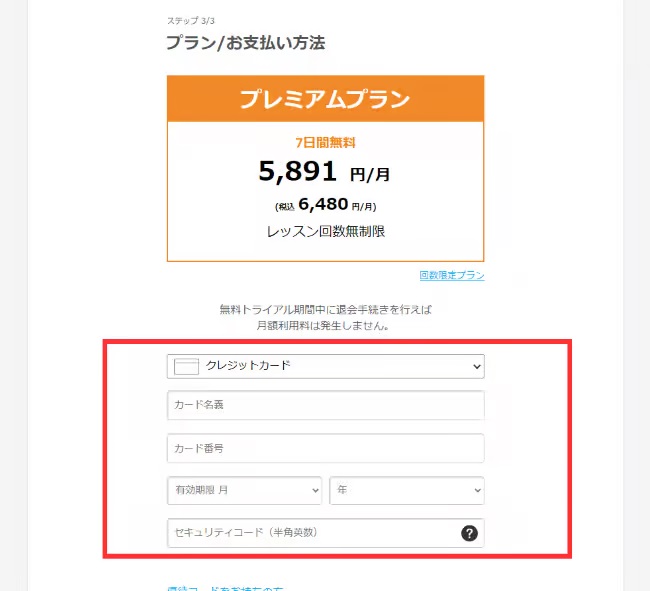The height and width of the screenshot is (591, 650).
Task: Click the partially visible link below security code
Action: (x=225, y=588)
